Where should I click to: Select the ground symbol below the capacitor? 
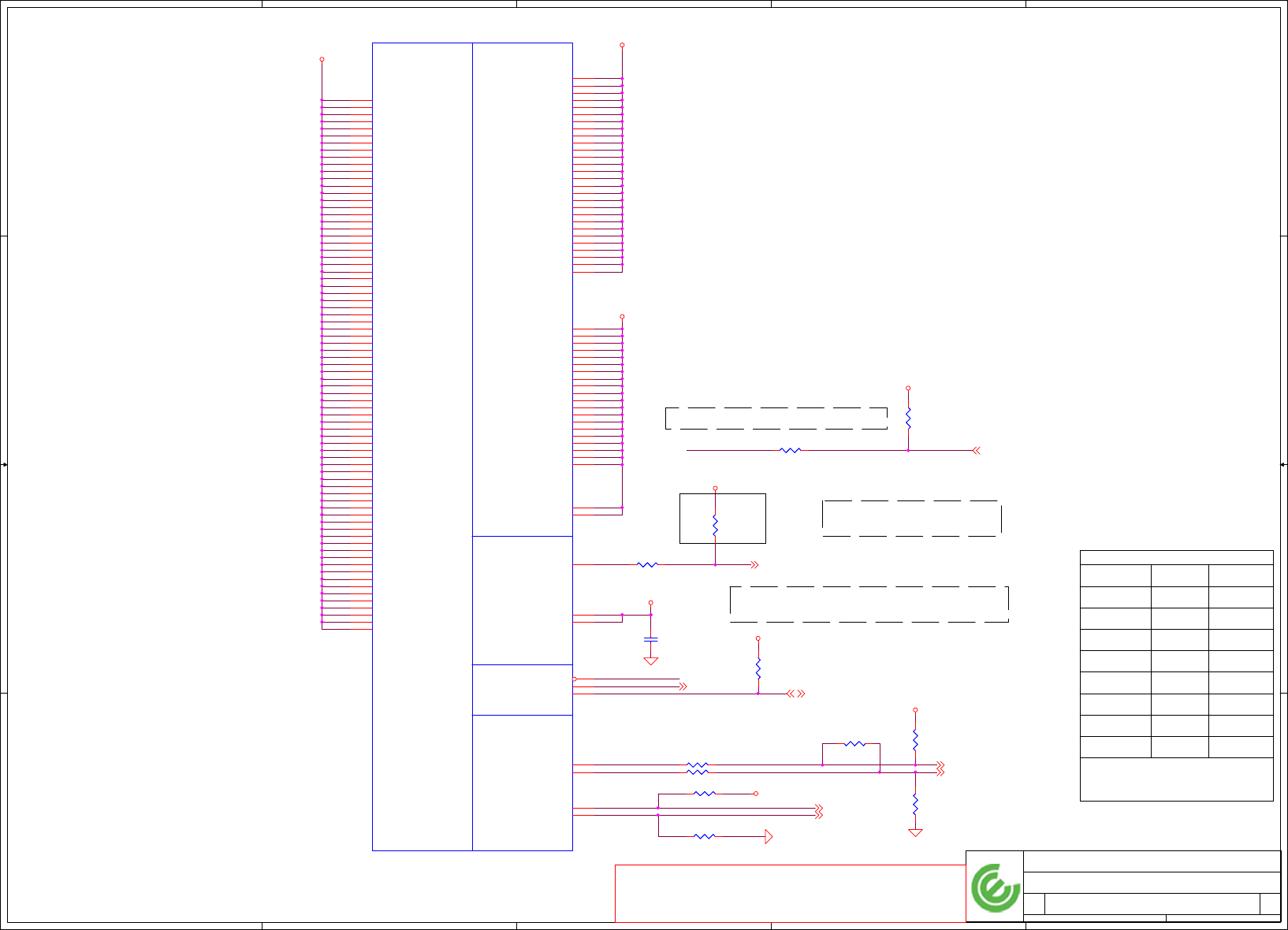tap(651, 661)
